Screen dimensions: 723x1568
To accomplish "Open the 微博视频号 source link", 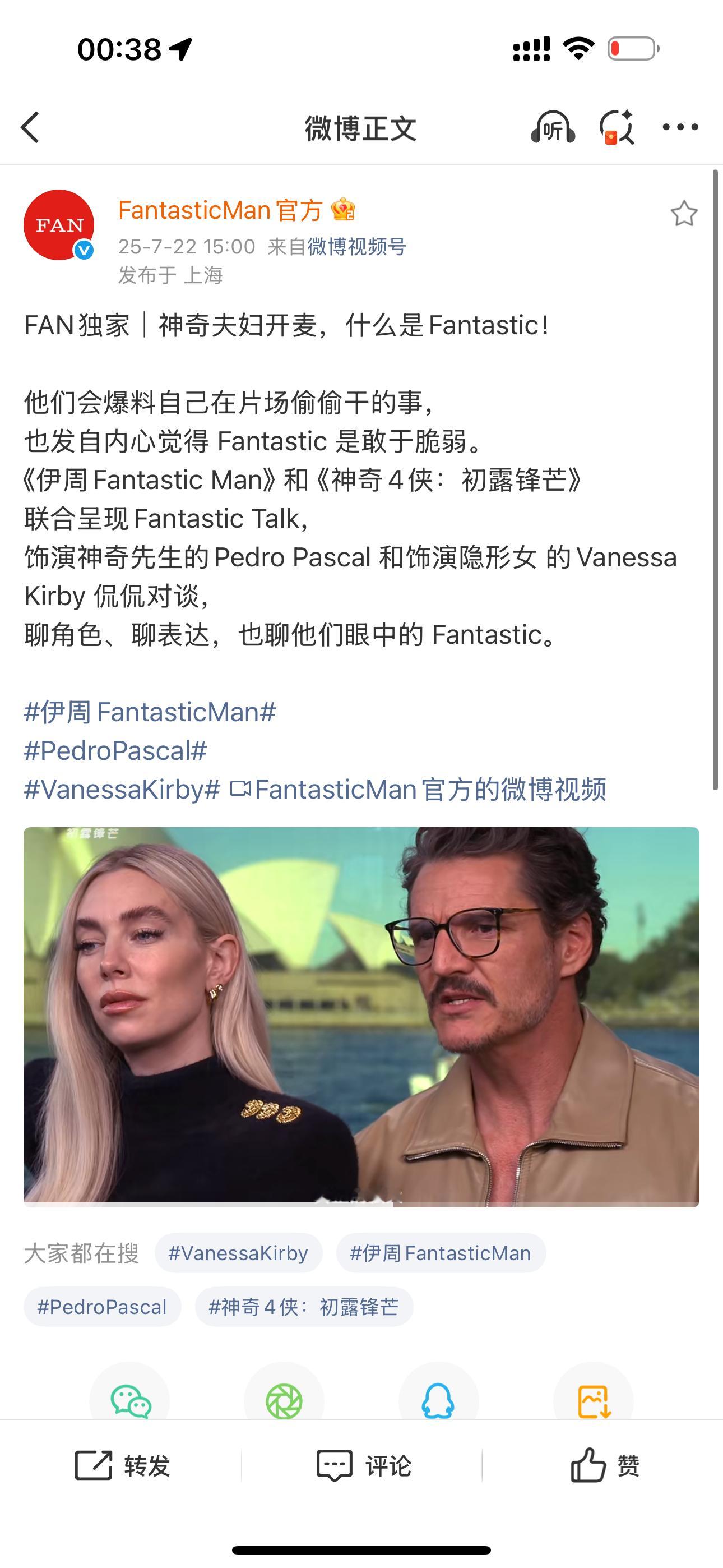I will coord(356,247).
